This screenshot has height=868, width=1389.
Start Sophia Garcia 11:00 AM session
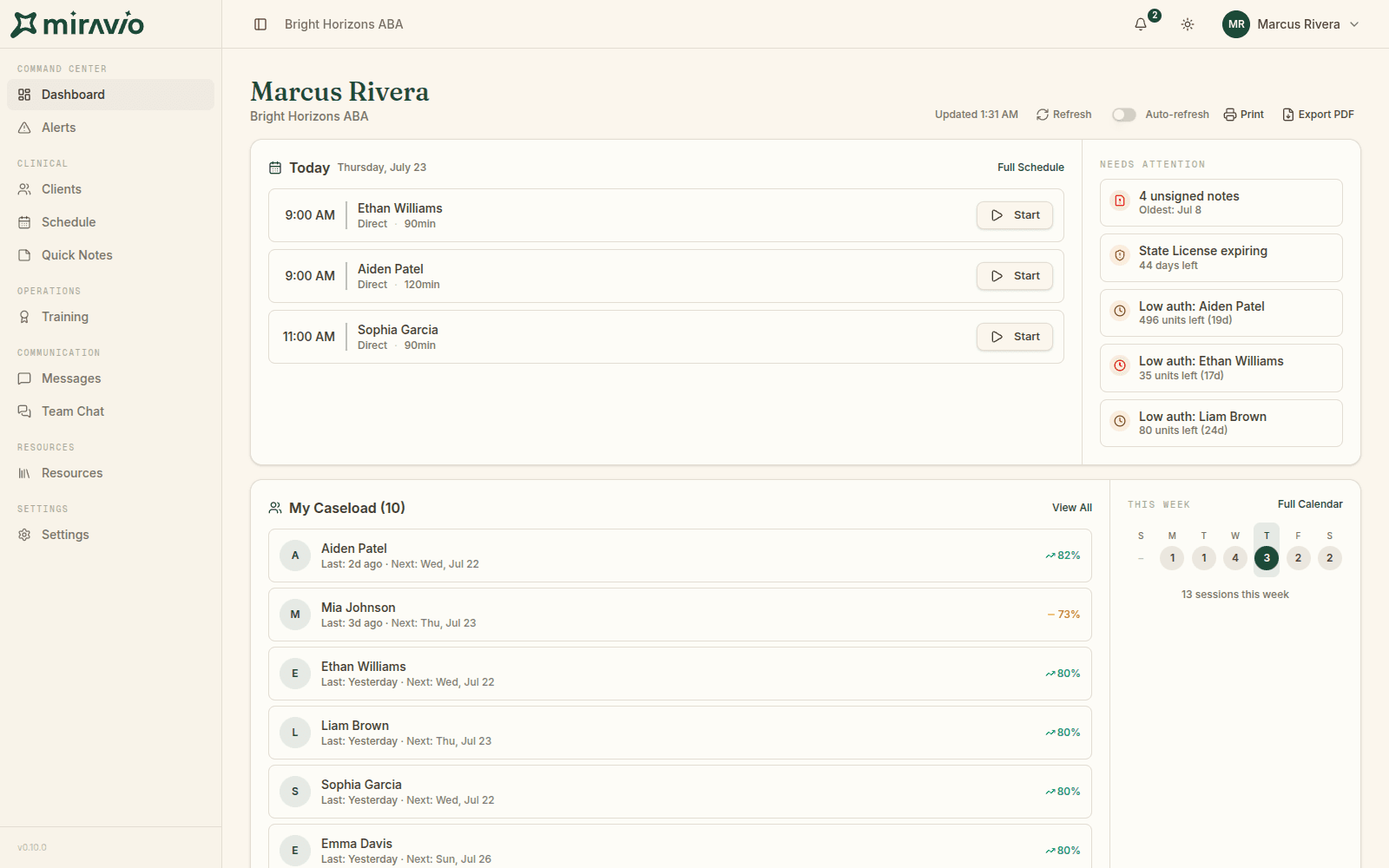click(1015, 337)
